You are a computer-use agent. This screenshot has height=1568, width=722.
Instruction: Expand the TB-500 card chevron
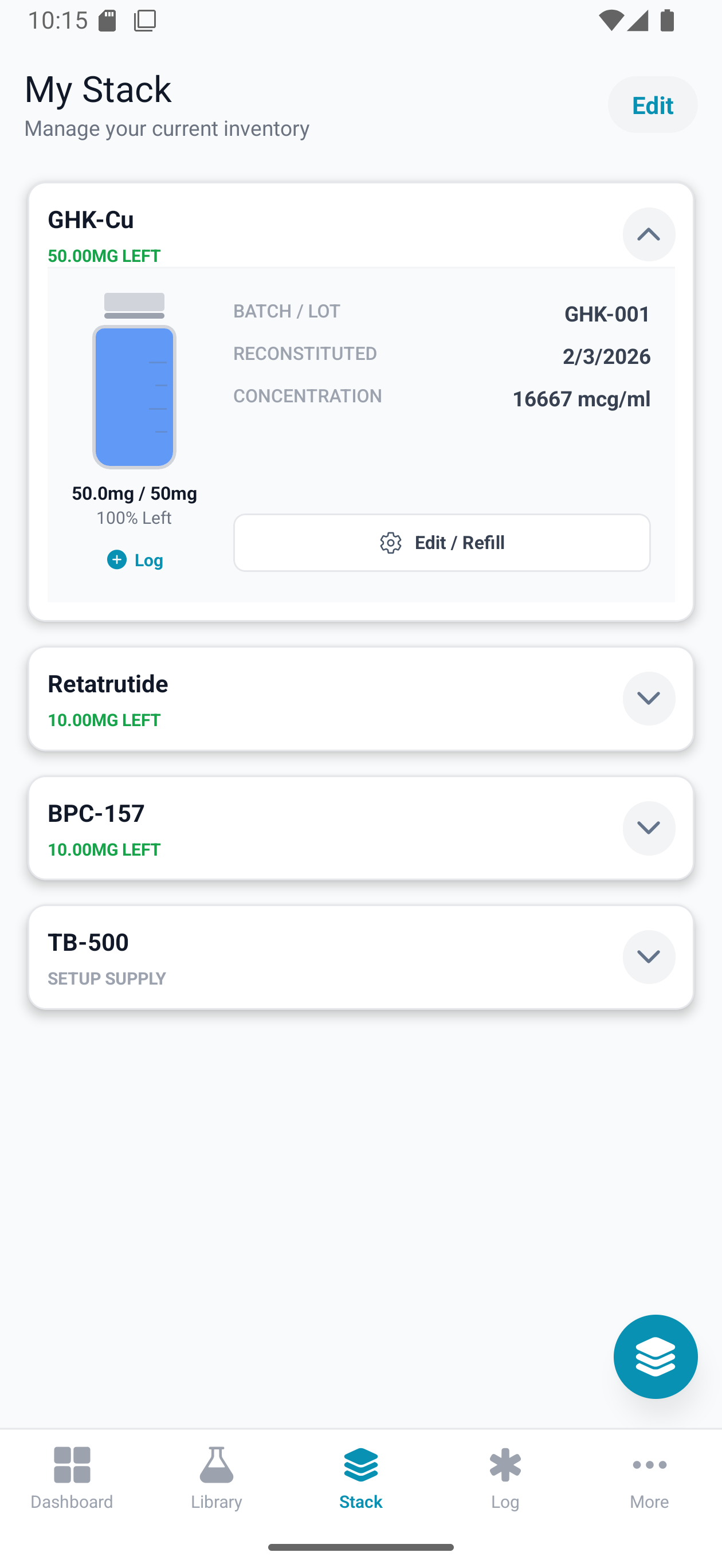click(x=648, y=957)
